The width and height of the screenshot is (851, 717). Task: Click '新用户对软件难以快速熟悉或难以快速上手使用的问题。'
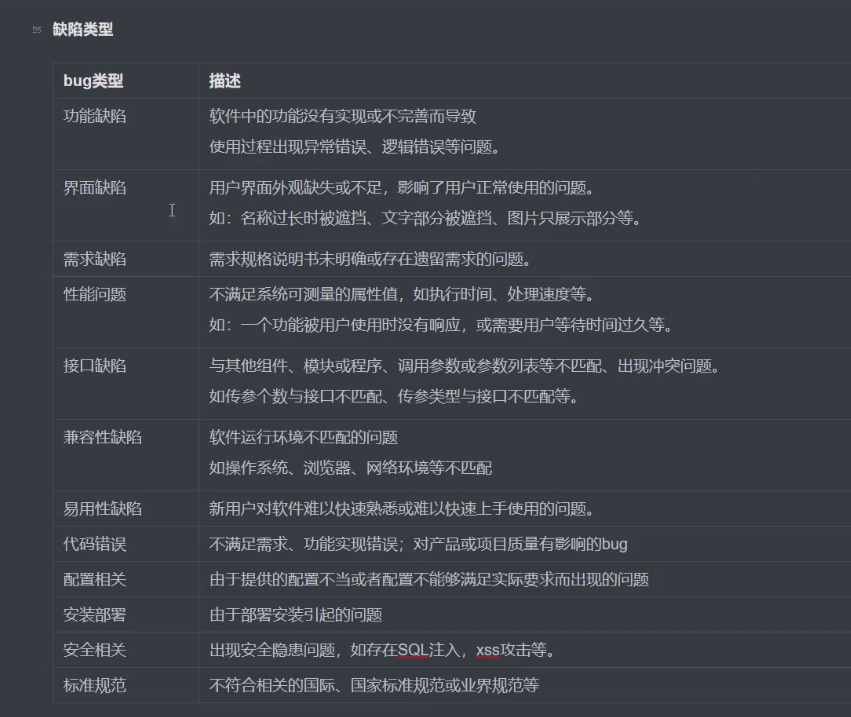pyautogui.click(x=402, y=509)
